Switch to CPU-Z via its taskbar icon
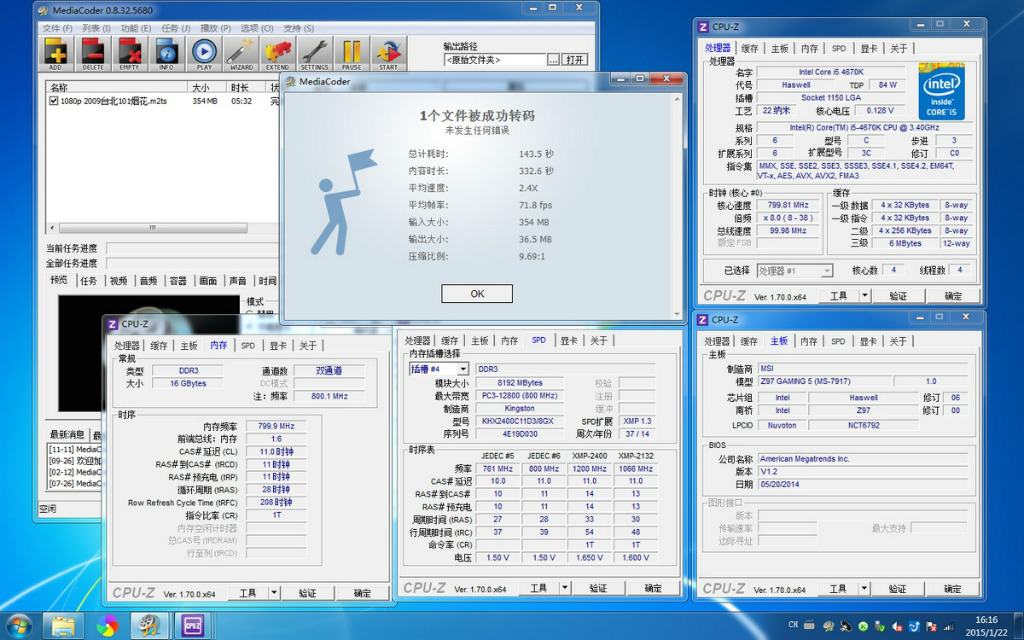 pos(193,626)
